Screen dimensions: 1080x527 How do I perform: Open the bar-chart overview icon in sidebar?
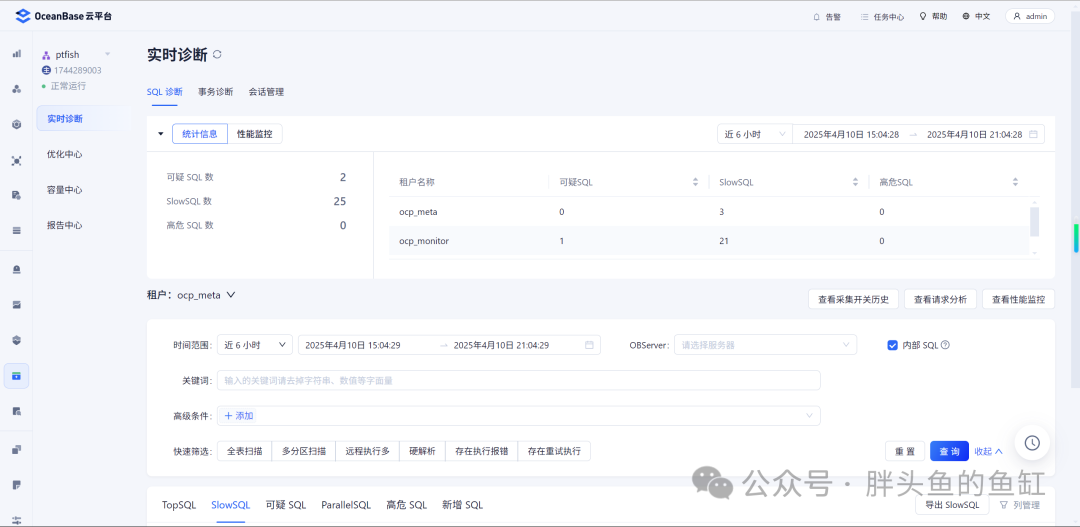point(17,53)
